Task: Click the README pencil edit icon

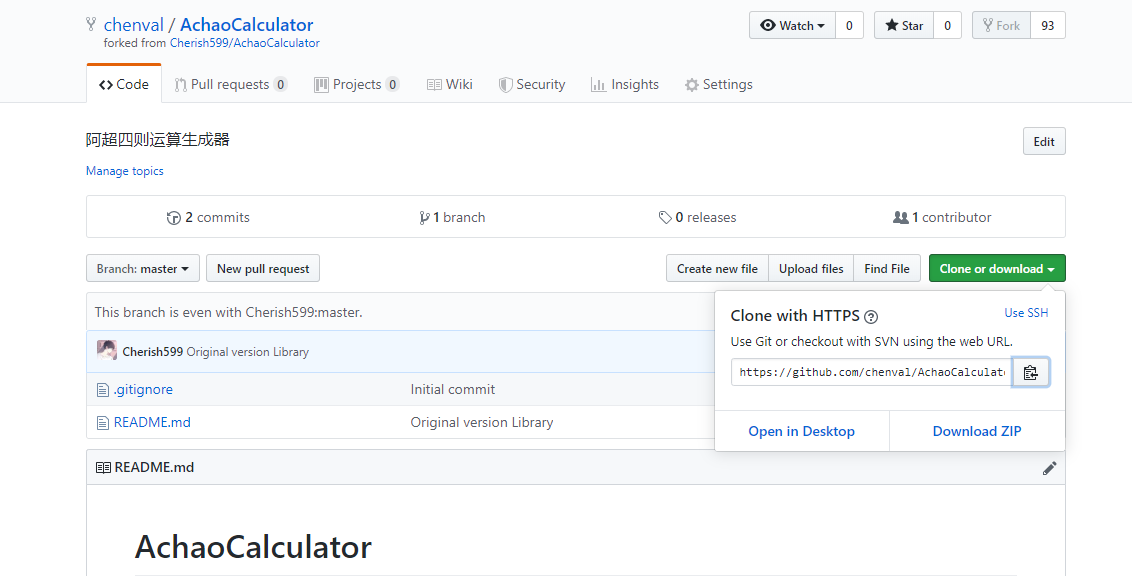Action: coord(1049,468)
